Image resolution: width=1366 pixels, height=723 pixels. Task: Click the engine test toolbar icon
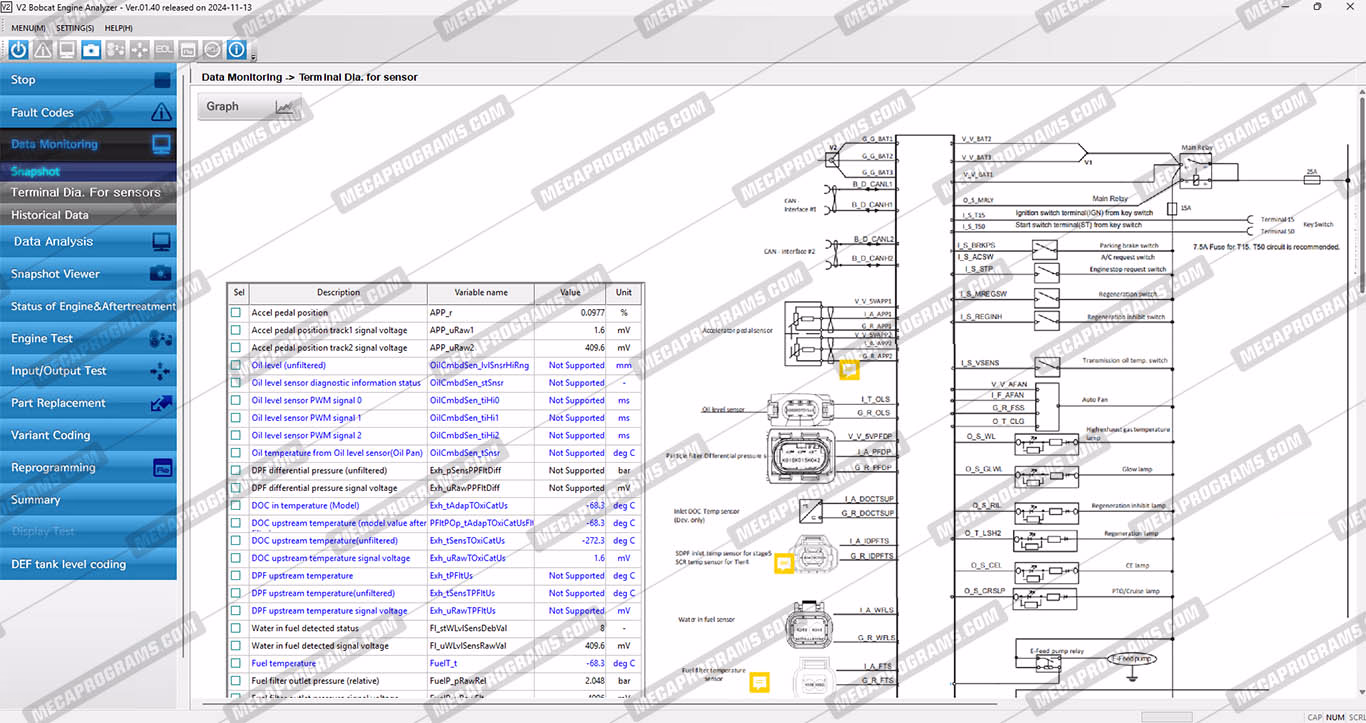pyautogui.click(x=116, y=49)
